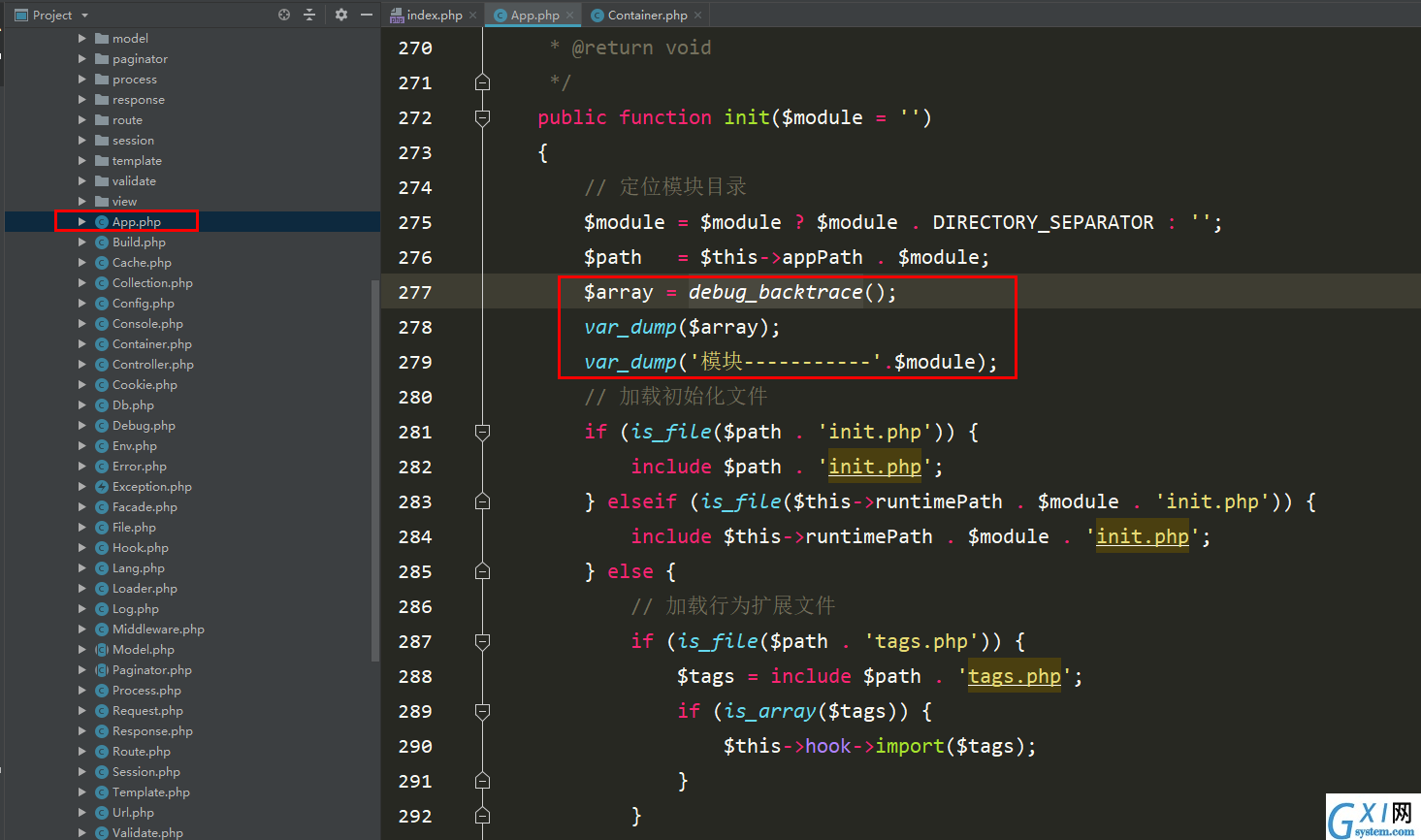Expand the model folder

(82, 39)
